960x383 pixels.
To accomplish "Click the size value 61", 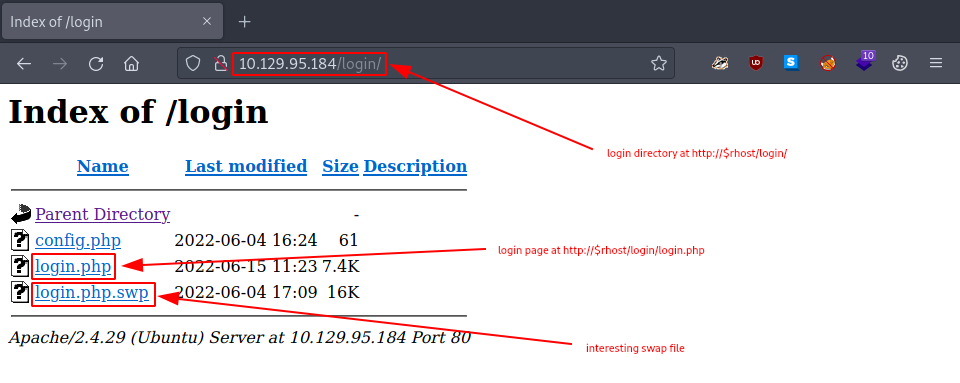I will (349, 240).
